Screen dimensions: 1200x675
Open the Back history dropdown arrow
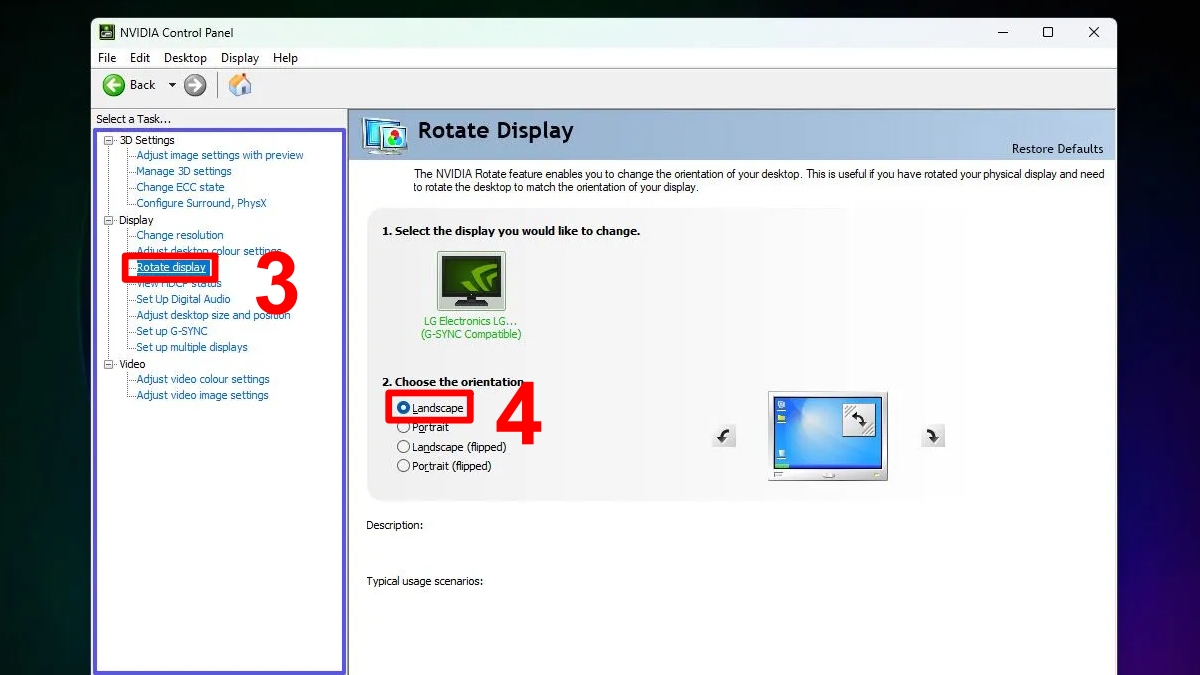(172, 85)
